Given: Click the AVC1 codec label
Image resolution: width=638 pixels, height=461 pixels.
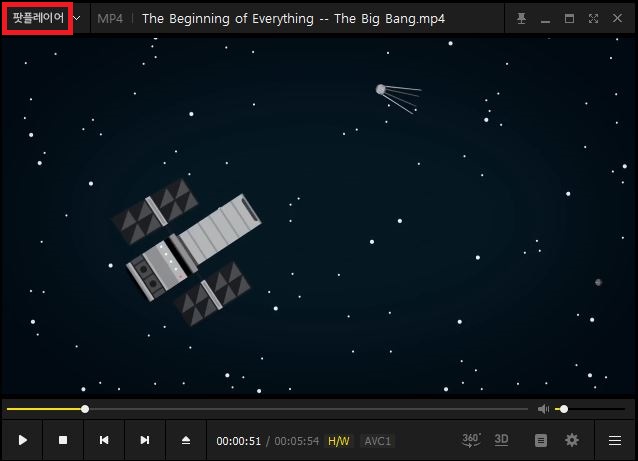Looking at the screenshot, I should (378, 441).
